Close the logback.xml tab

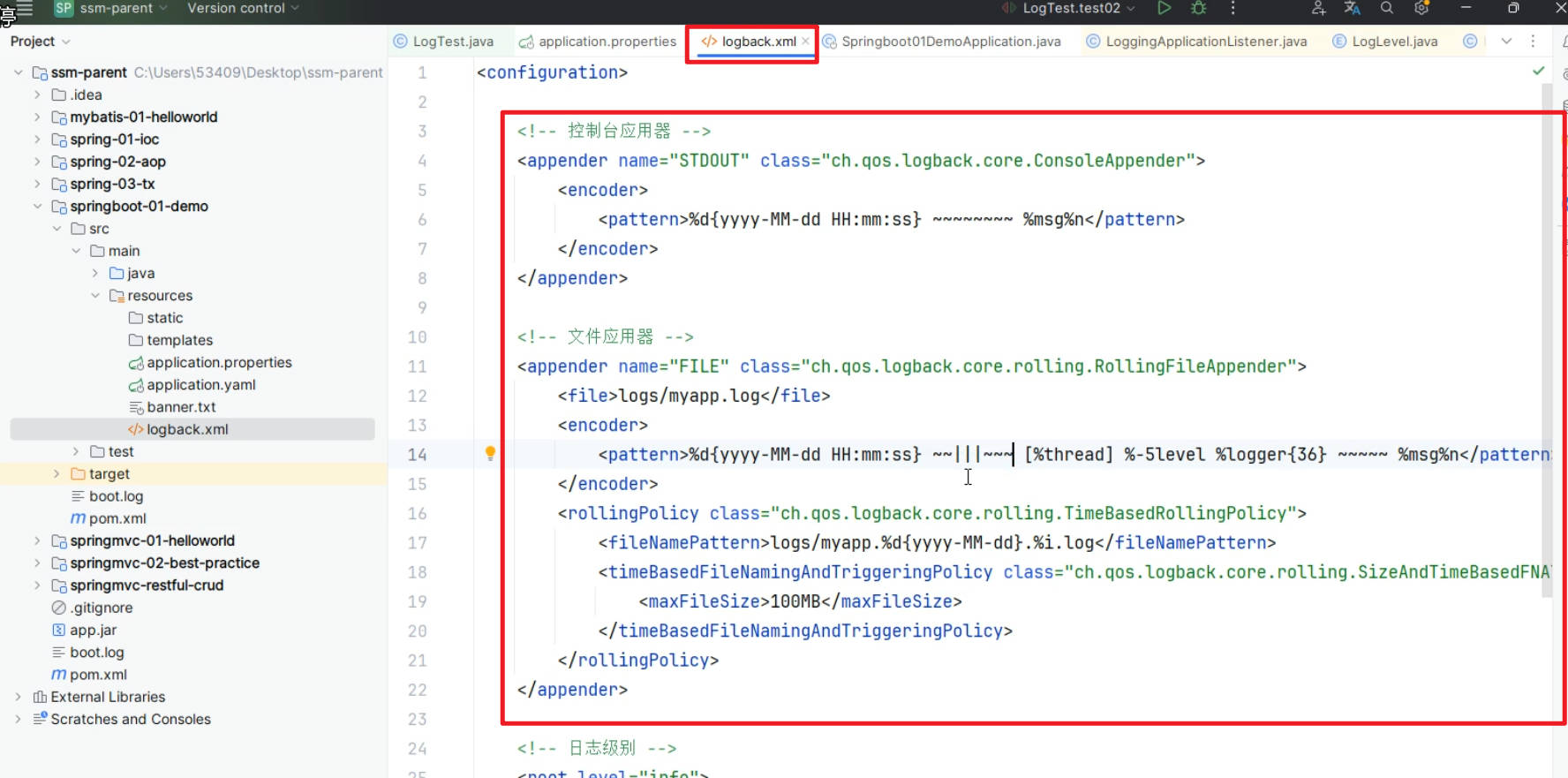(805, 42)
